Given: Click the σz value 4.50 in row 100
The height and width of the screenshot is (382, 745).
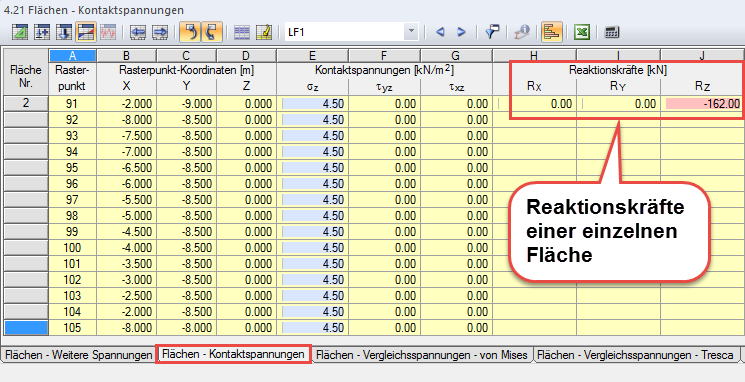Looking at the screenshot, I should [312, 248].
